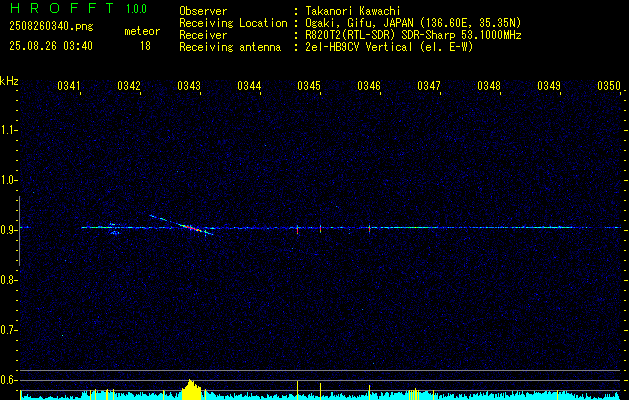
Task: Click the date stamp 25.08.26 03:40
Action: (51, 46)
